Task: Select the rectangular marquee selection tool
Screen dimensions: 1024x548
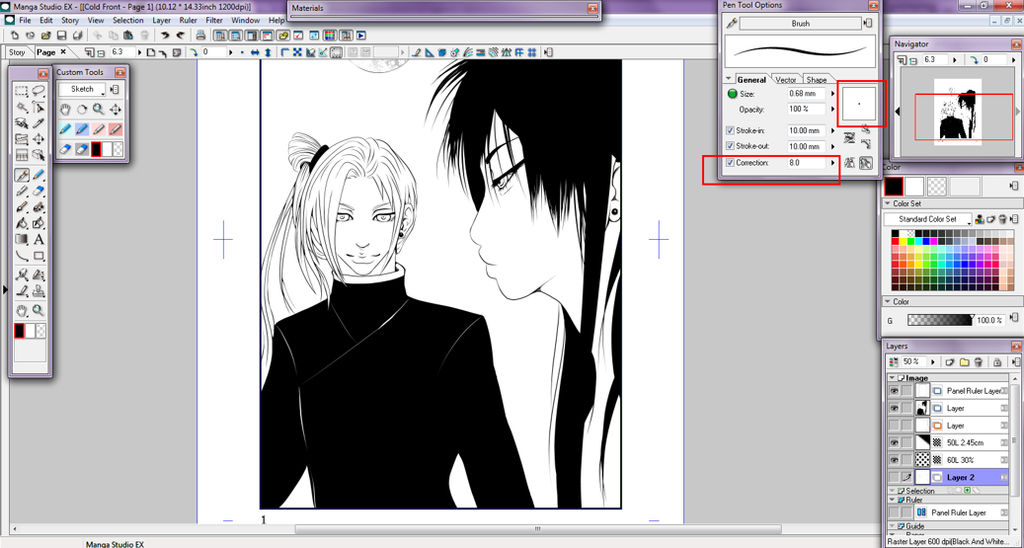Action: coord(21,91)
